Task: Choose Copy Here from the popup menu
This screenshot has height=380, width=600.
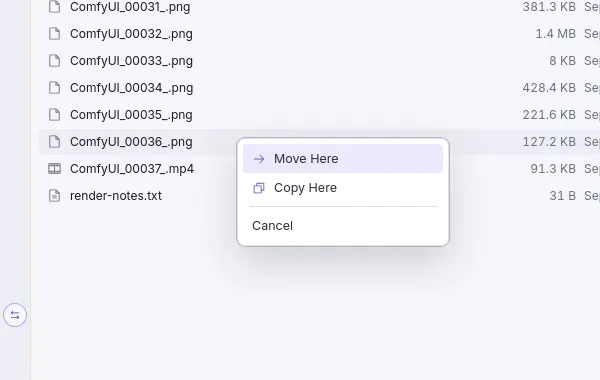Action: (343, 188)
